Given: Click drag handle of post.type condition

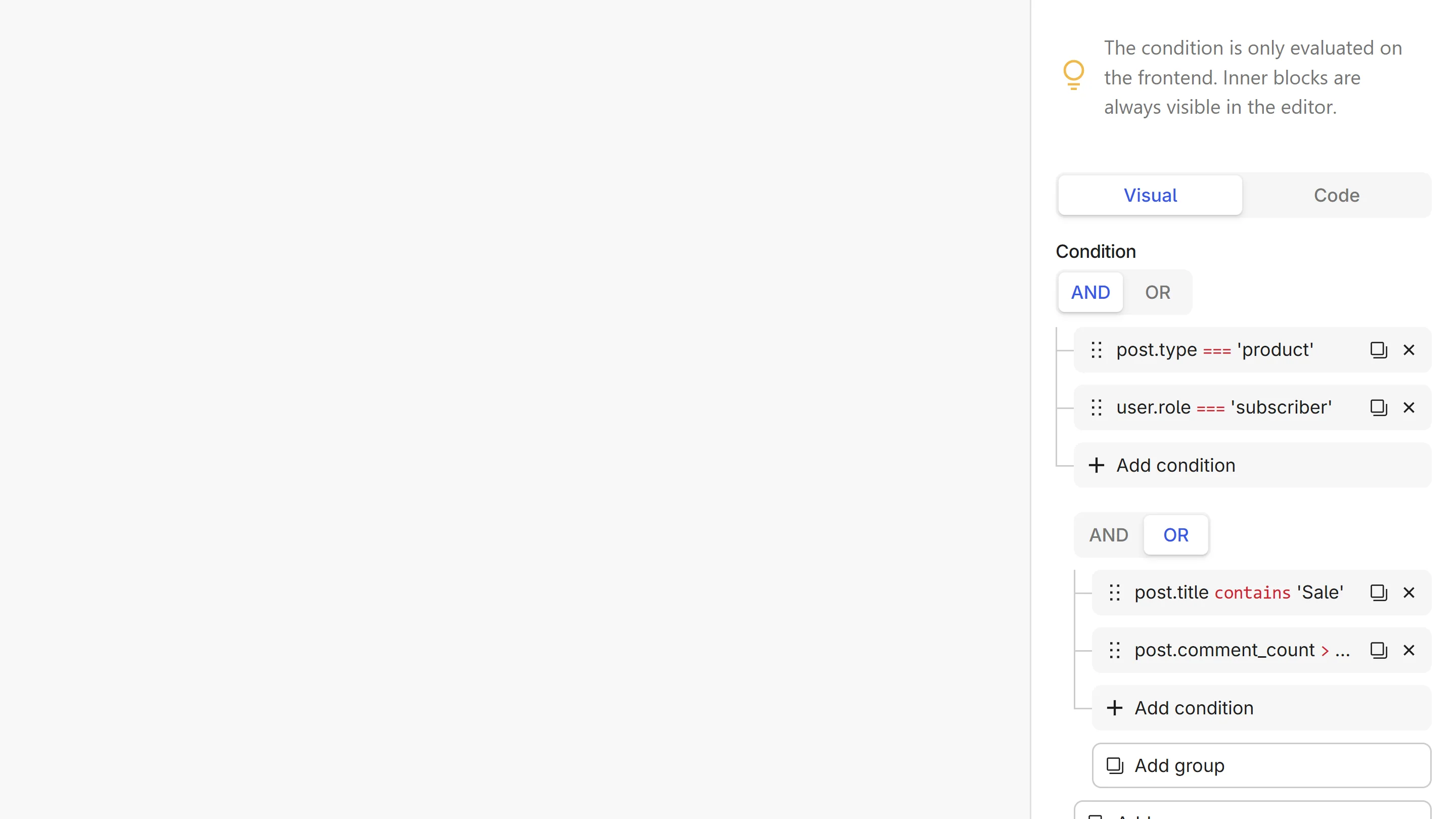Looking at the screenshot, I should pos(1097,350).
